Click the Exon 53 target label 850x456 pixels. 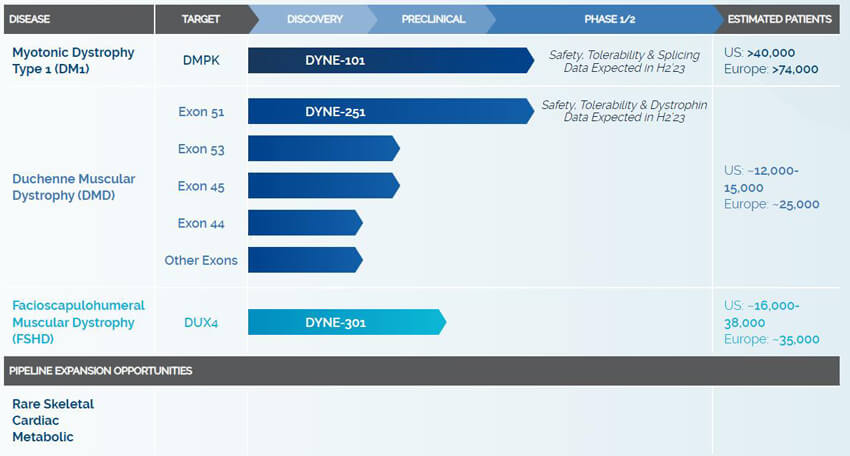point(201,149)
